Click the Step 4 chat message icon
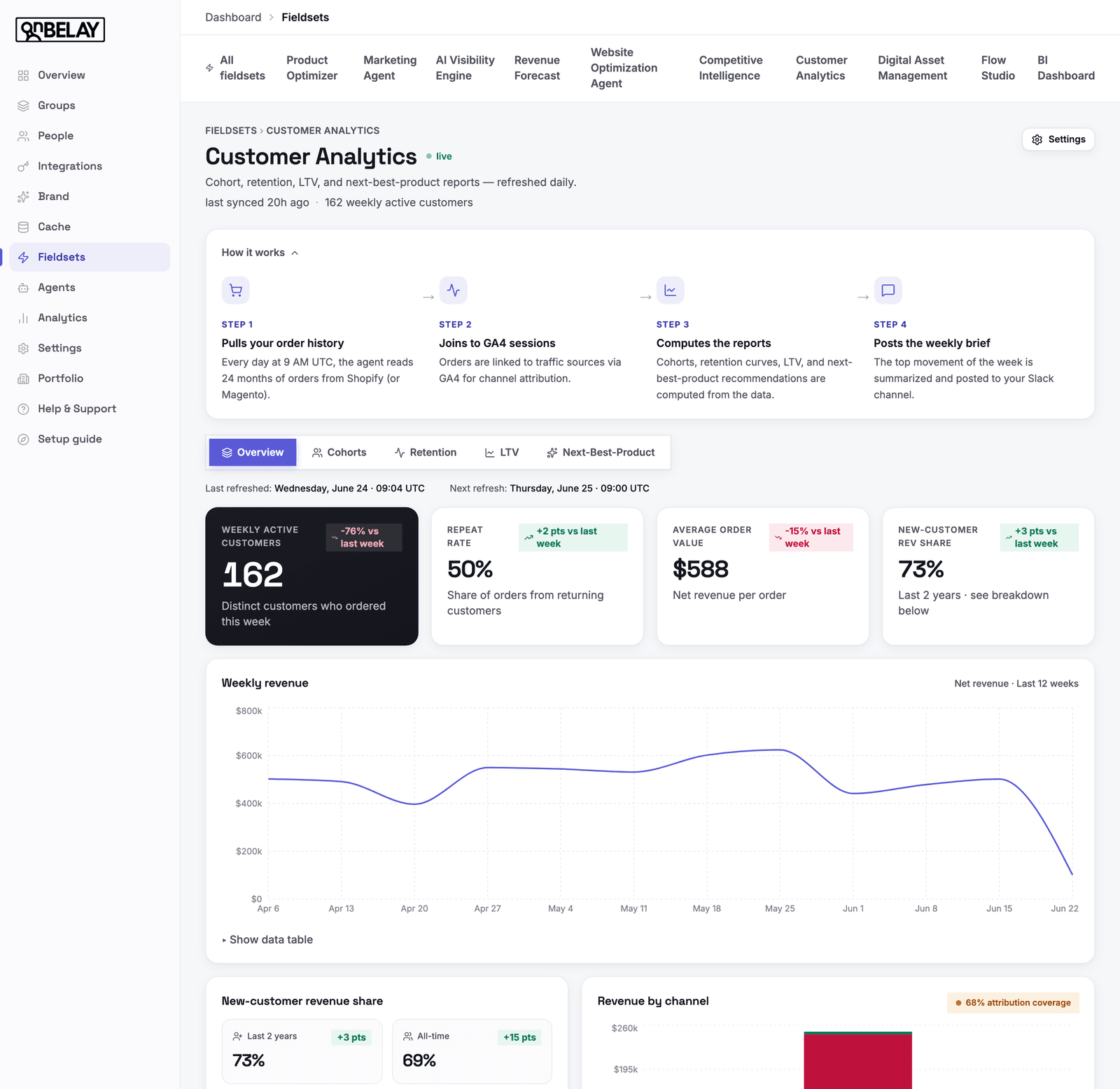 888,290
